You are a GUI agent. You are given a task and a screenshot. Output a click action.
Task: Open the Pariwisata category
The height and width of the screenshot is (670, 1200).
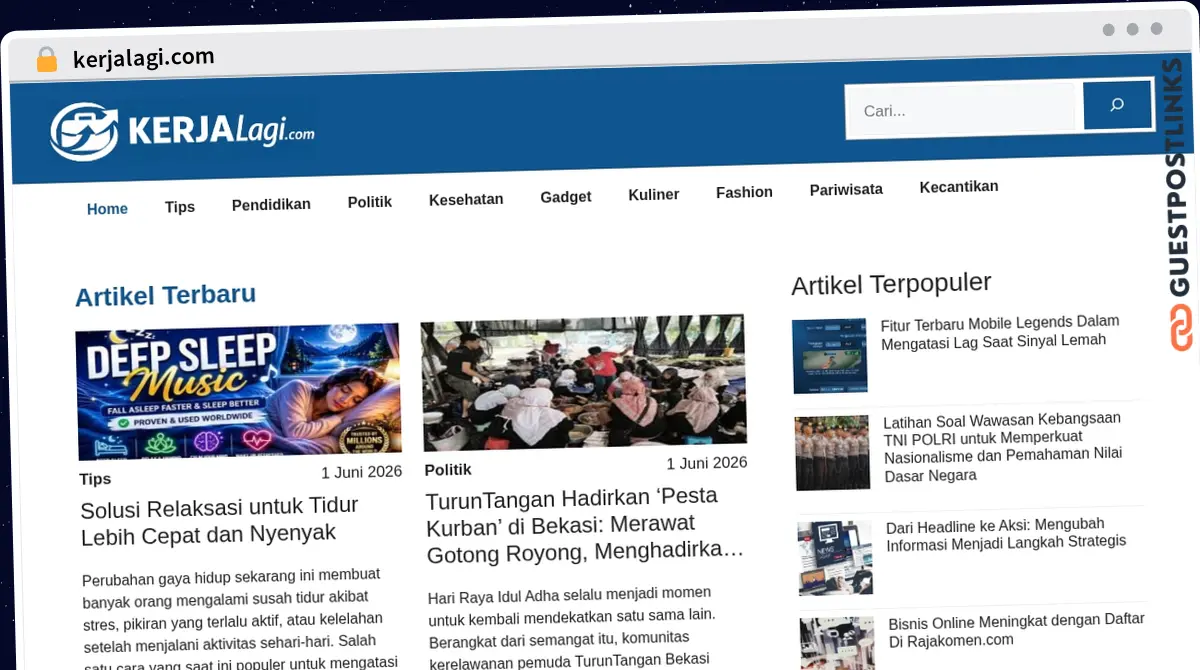[846, 189]
